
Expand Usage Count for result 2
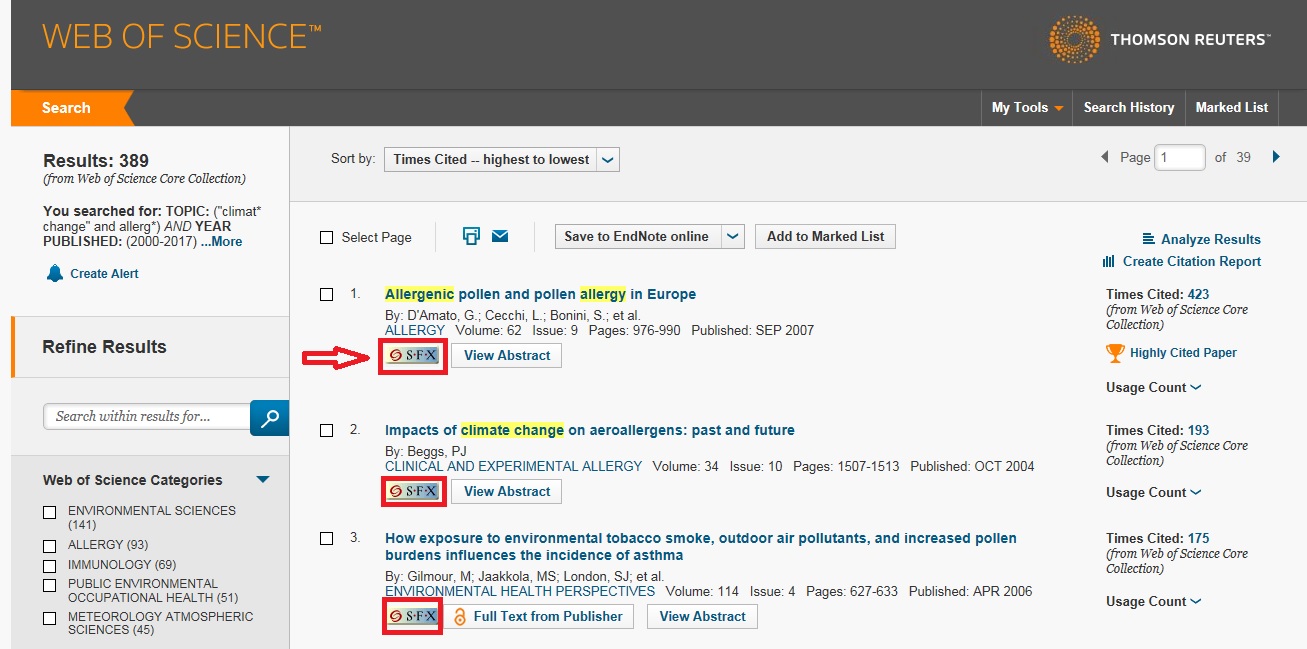1154,492
